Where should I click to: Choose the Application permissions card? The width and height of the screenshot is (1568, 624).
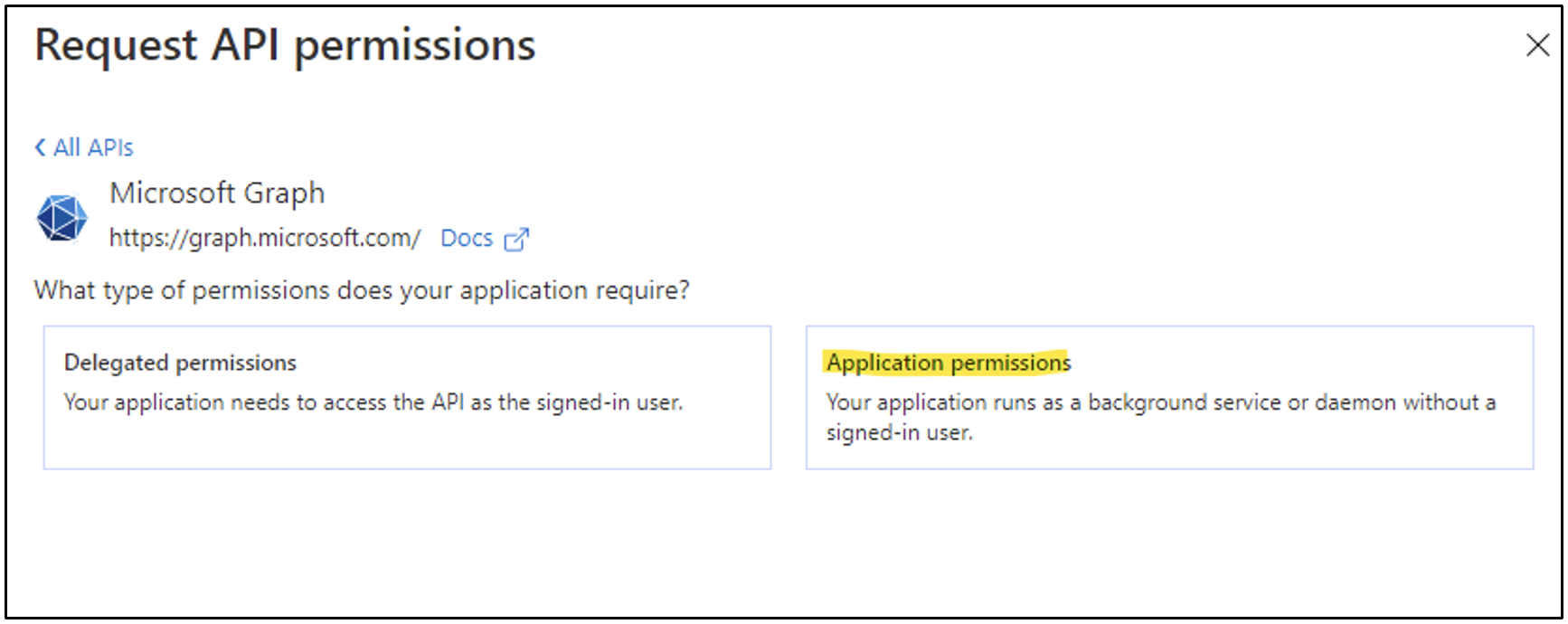[1169, 397]
